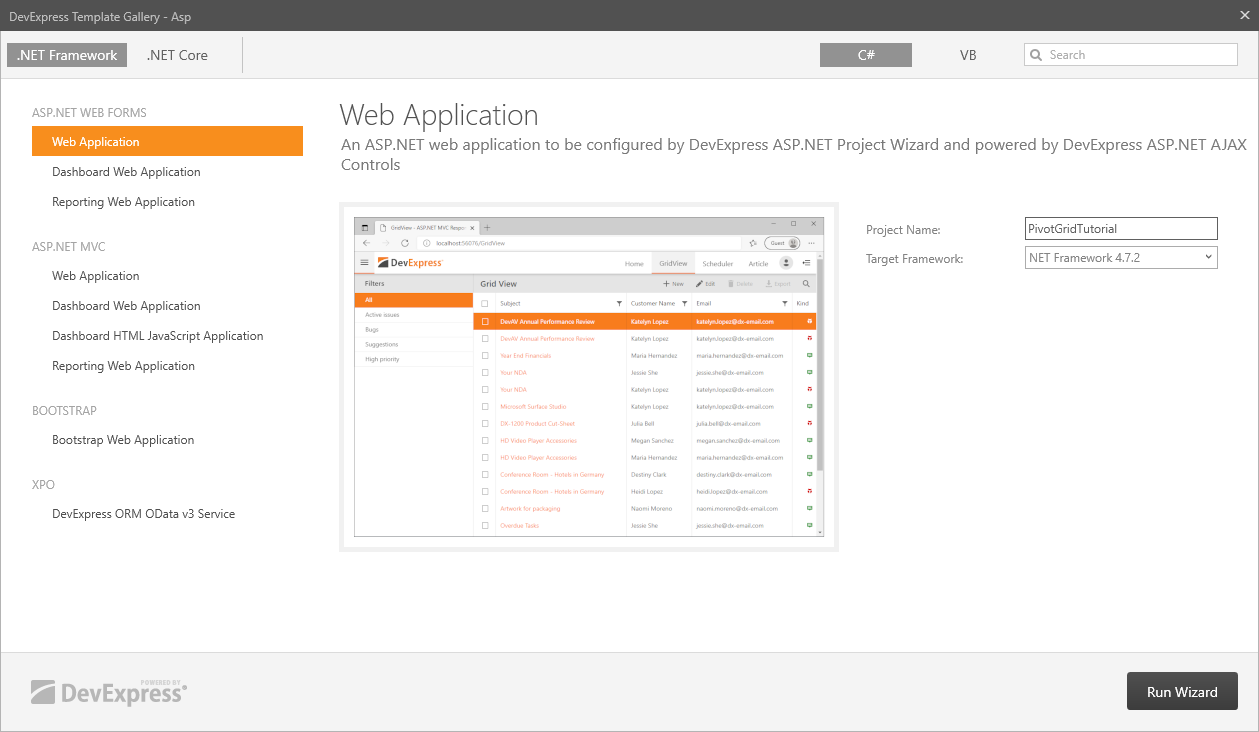
Task: Click the XPO section header
Action: pos(43,485)
